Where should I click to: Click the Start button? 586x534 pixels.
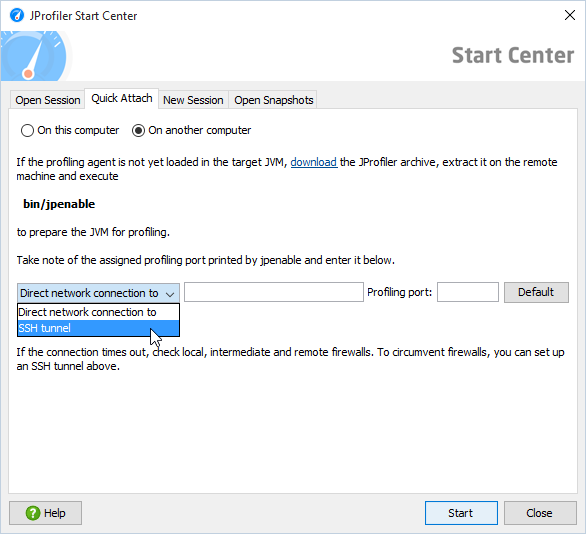tap(461, 513)
